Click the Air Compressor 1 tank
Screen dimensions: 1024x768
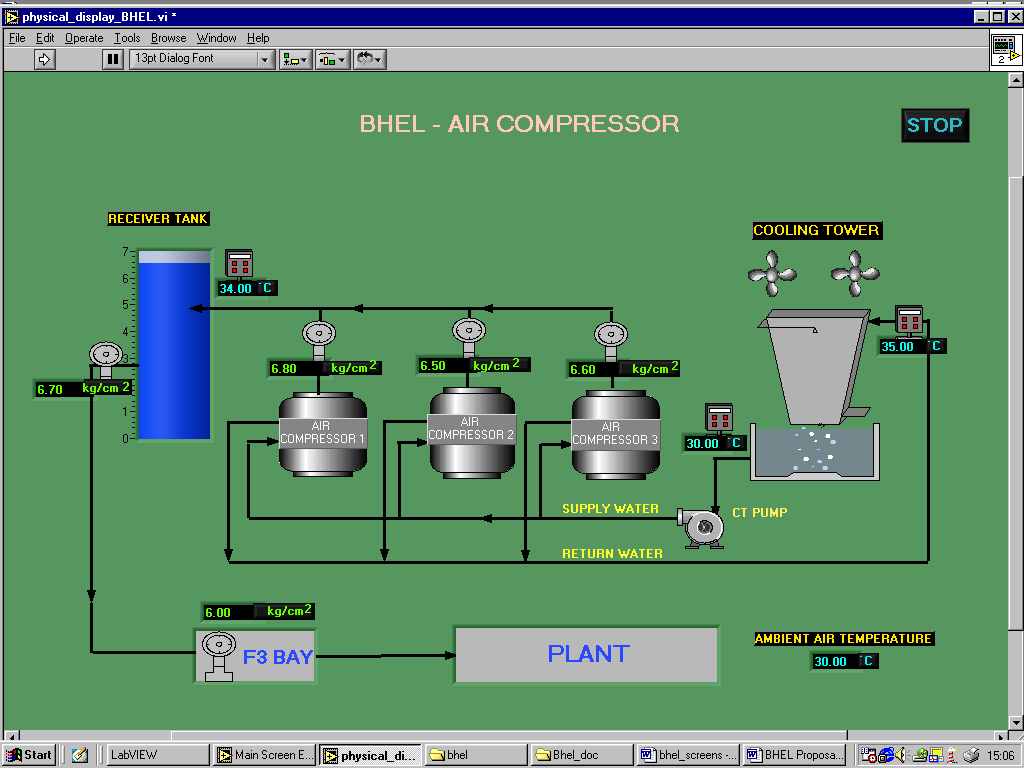point(323,434)
